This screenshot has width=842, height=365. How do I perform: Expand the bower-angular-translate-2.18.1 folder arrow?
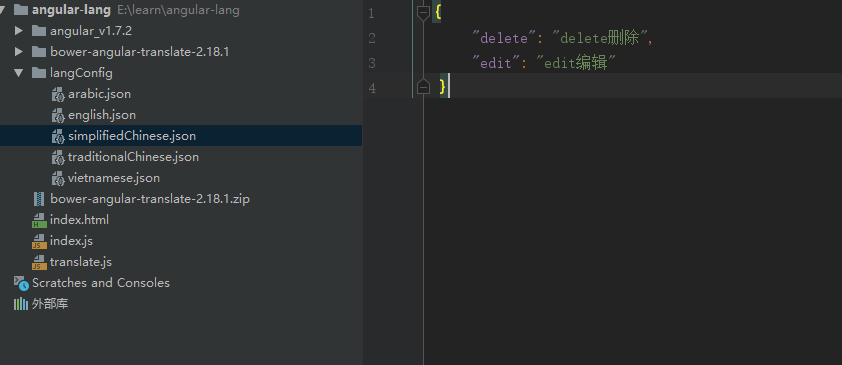(19, 52)
